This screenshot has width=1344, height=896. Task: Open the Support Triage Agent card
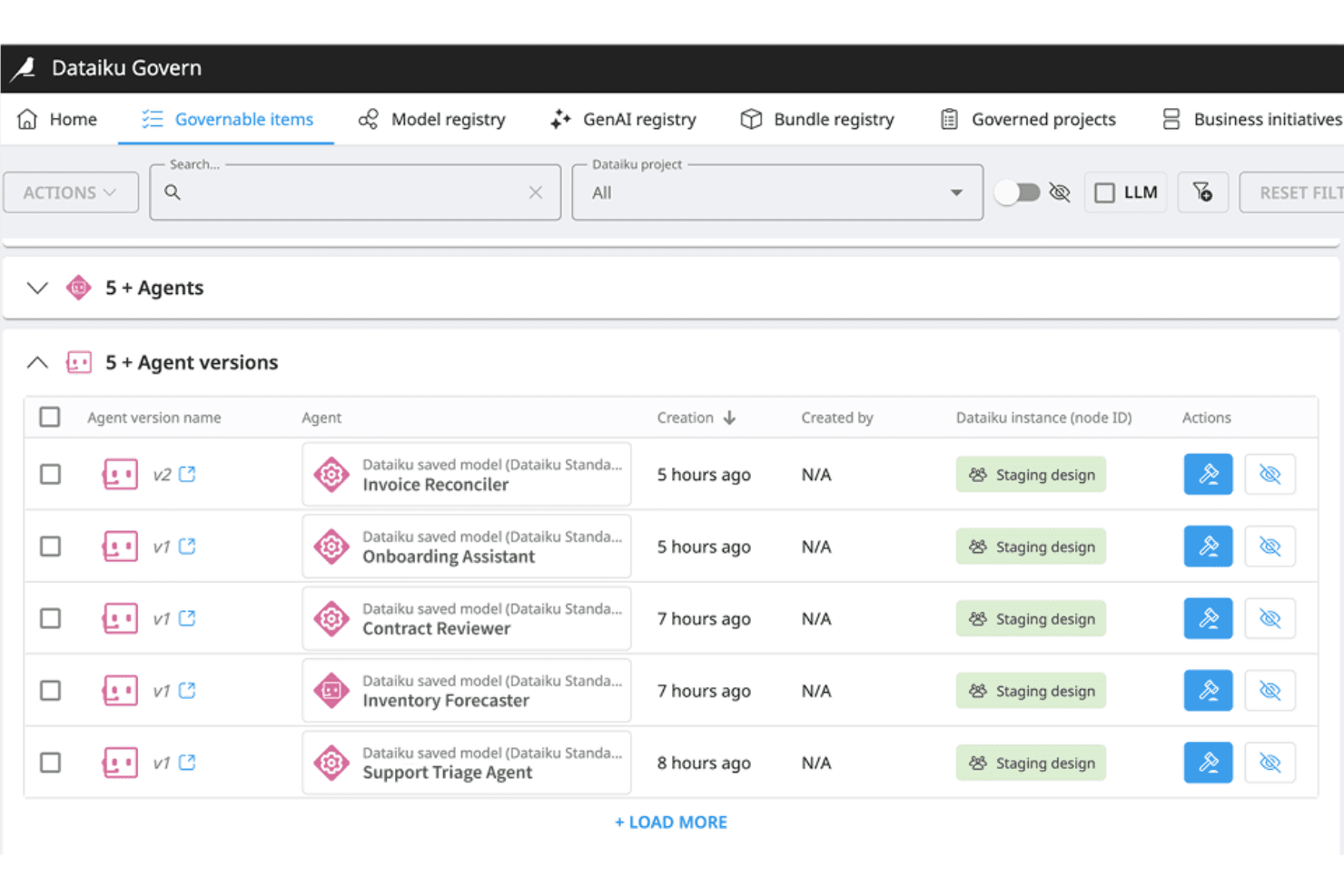(467, 763)
